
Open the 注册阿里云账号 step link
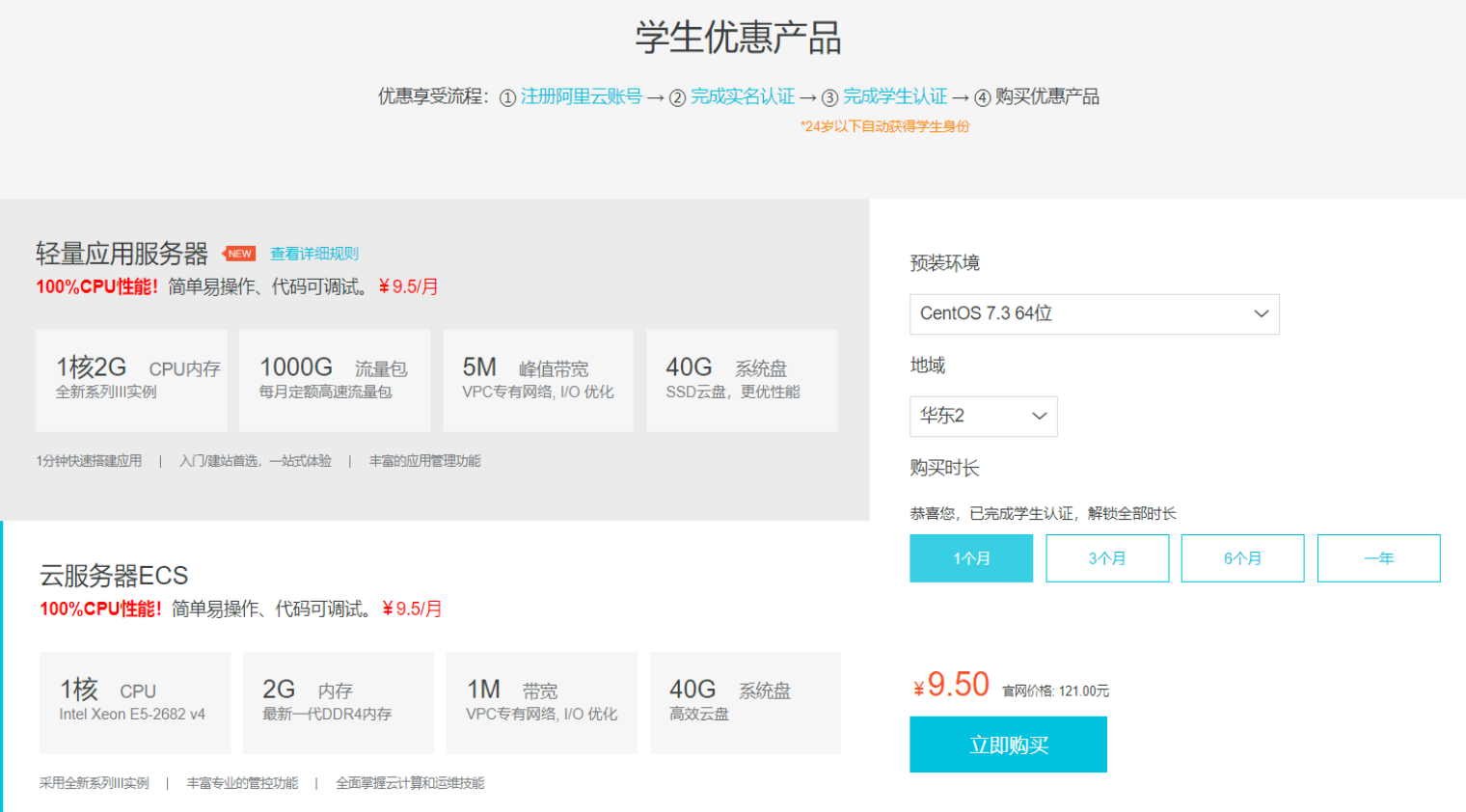(582, 96)
